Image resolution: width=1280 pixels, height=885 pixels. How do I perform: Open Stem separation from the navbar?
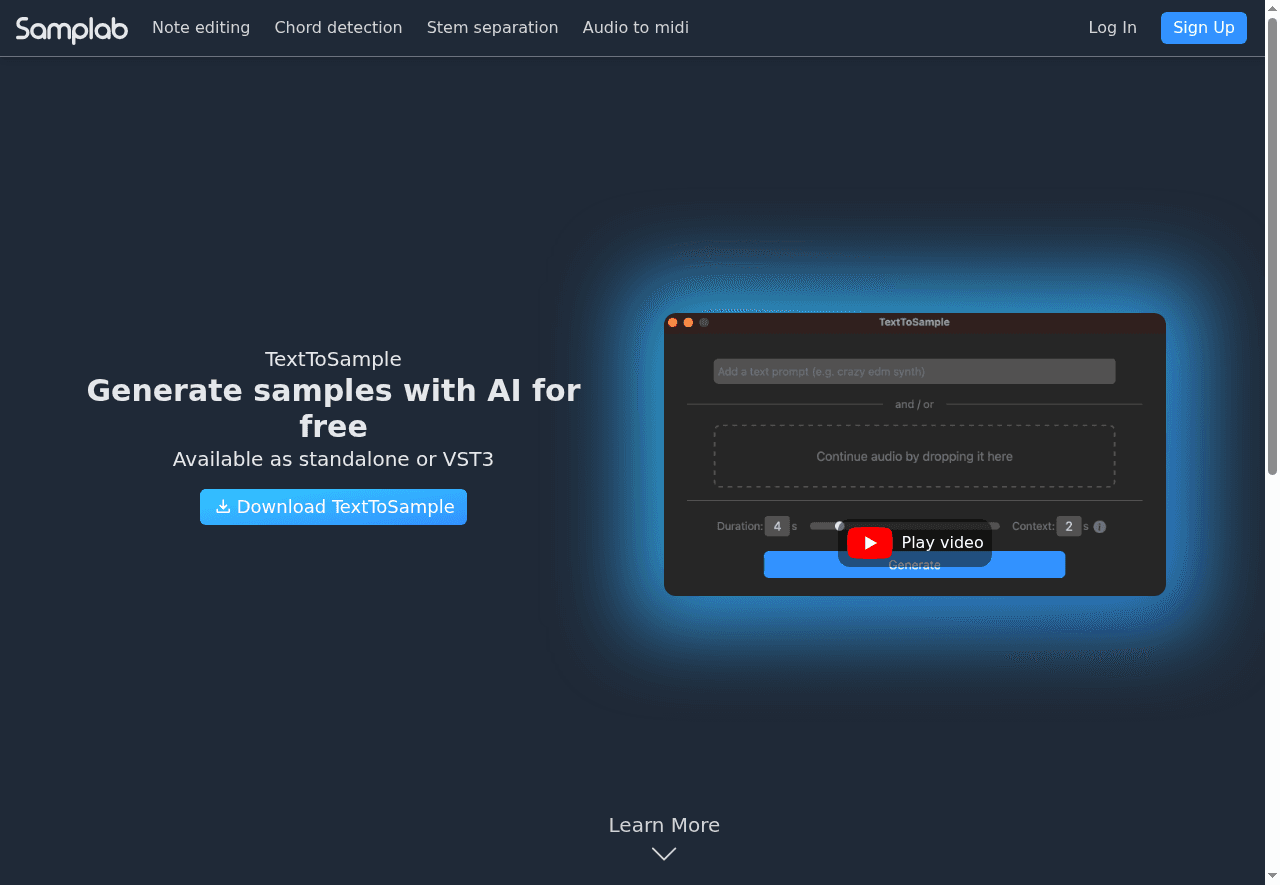pos(492,28)
